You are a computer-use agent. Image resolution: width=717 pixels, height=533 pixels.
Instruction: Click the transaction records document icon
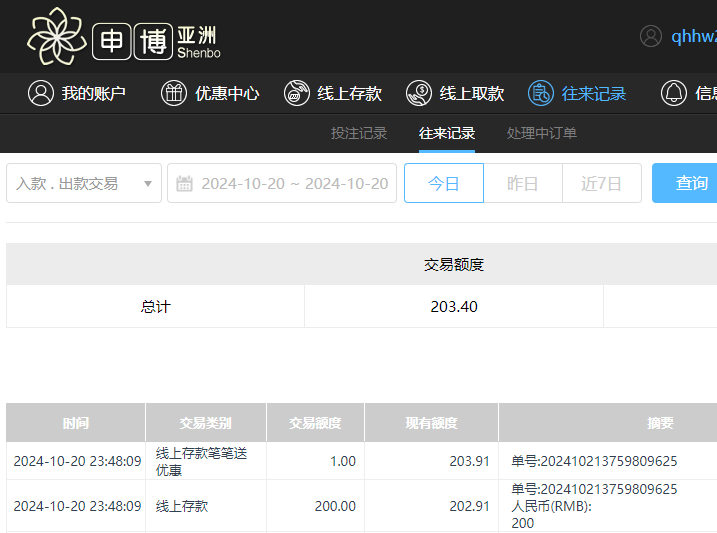pos(541,94)
